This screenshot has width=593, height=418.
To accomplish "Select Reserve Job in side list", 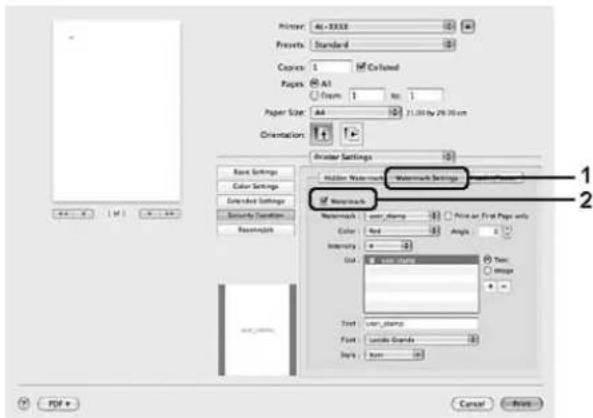I will [256, 230].
